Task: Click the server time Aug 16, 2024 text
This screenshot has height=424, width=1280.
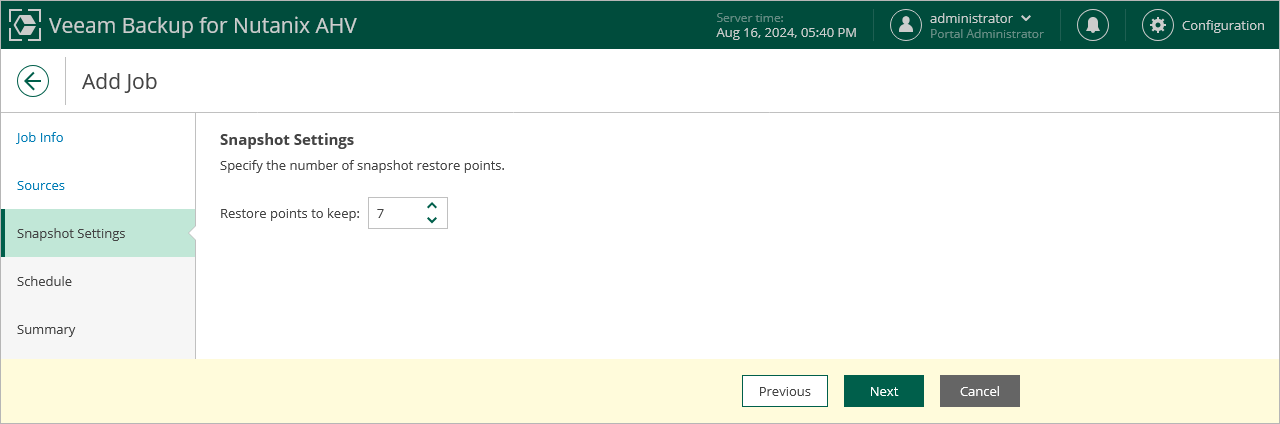Action: click(786, 33)
